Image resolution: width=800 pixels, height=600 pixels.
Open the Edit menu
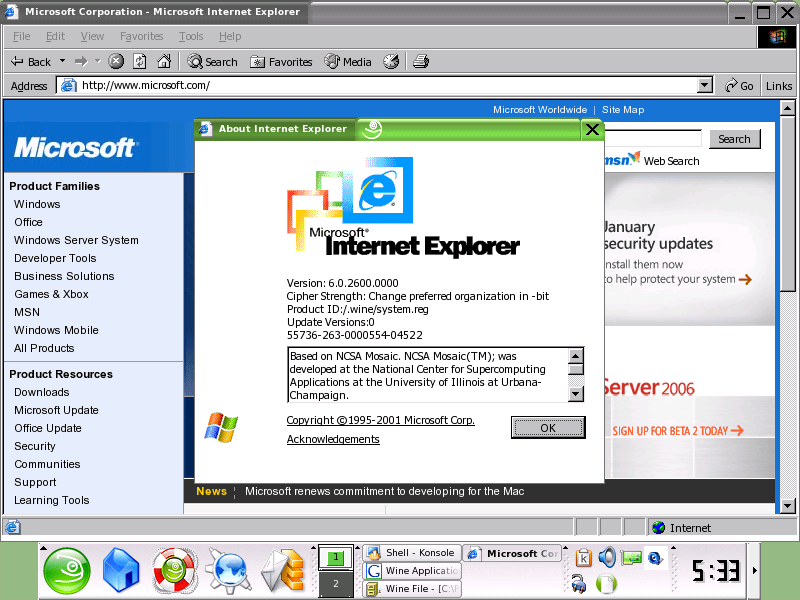(55, 36)
